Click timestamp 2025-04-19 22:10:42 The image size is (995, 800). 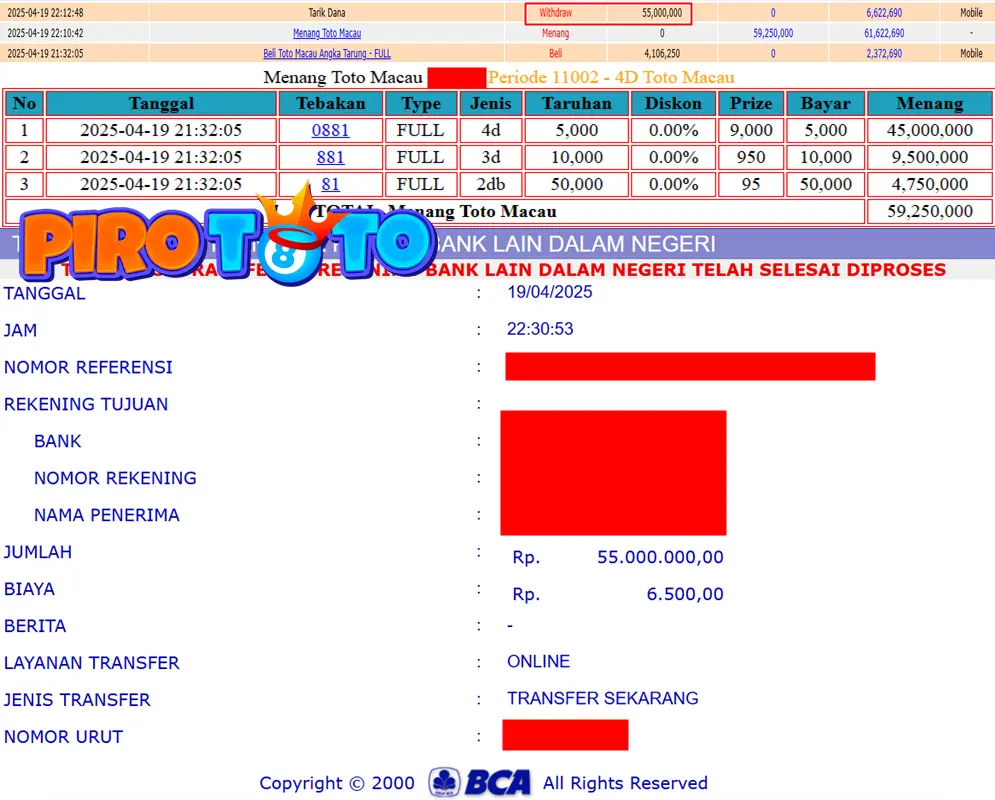coord(45,33)
